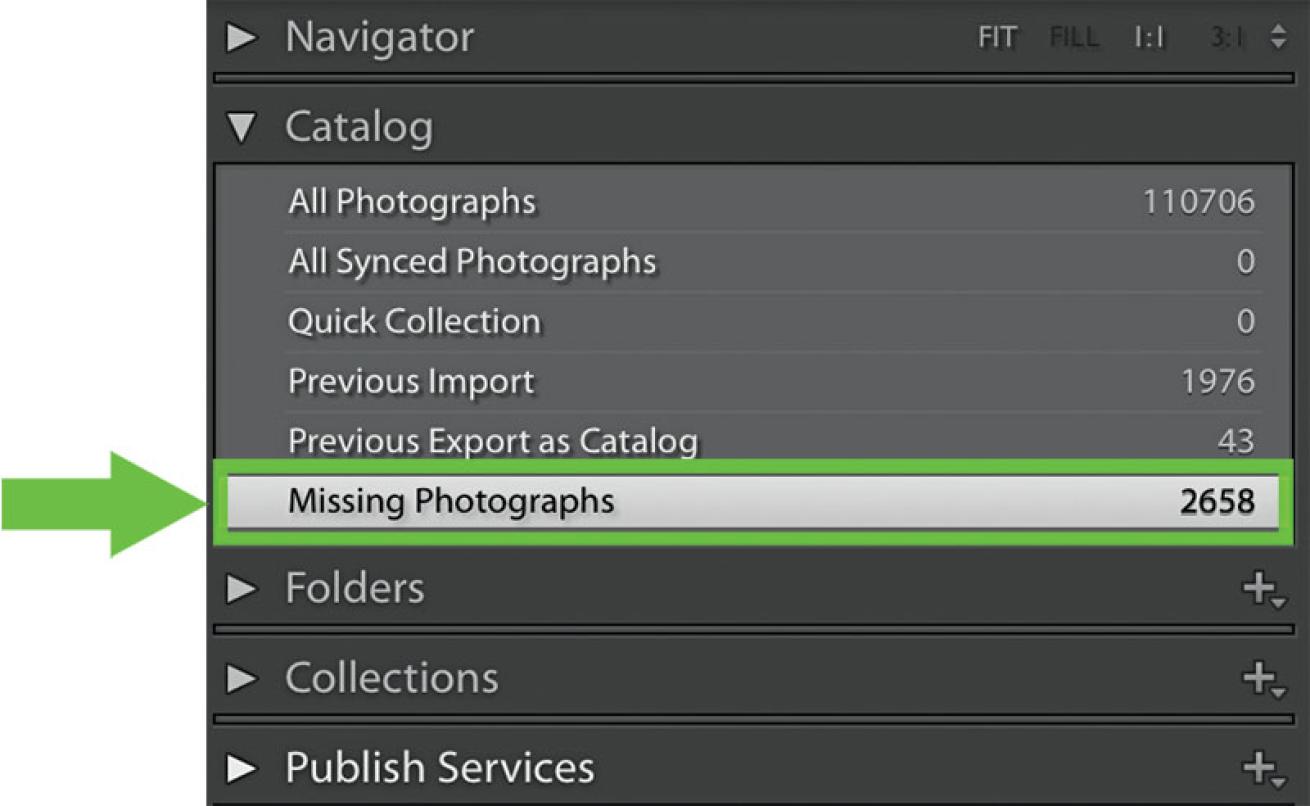Show the Previous Import photos
Viewport: 1310px width, 806px height.
click(x=411, y=382)
